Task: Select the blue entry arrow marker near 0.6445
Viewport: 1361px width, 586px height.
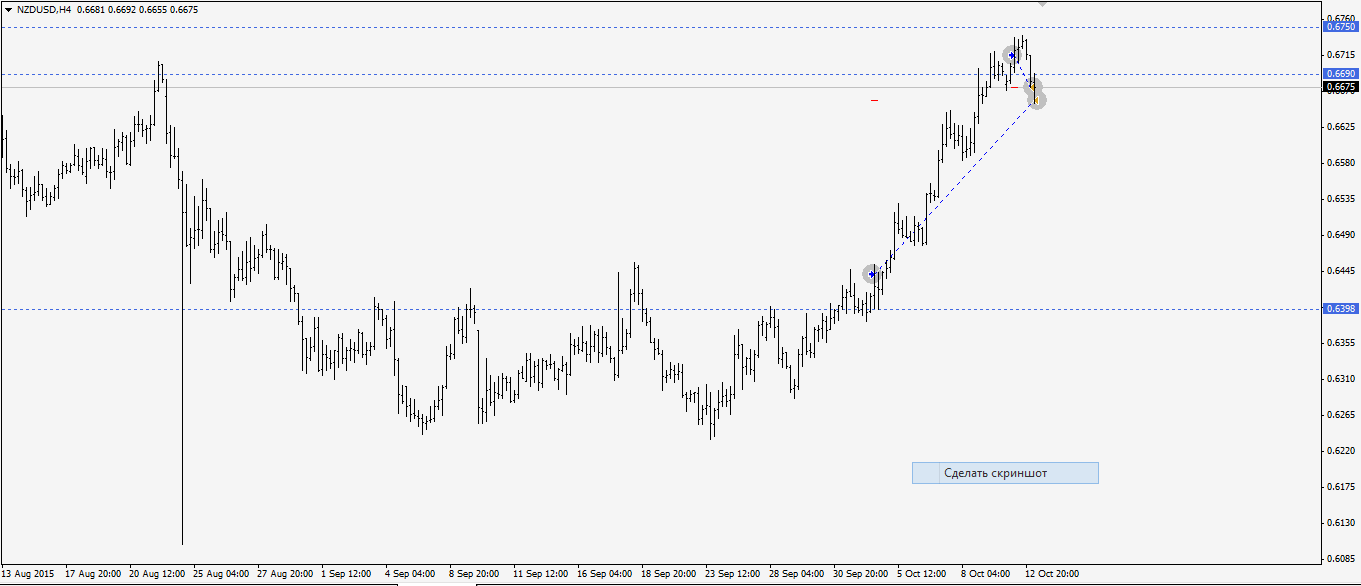Action: [872, 274]
